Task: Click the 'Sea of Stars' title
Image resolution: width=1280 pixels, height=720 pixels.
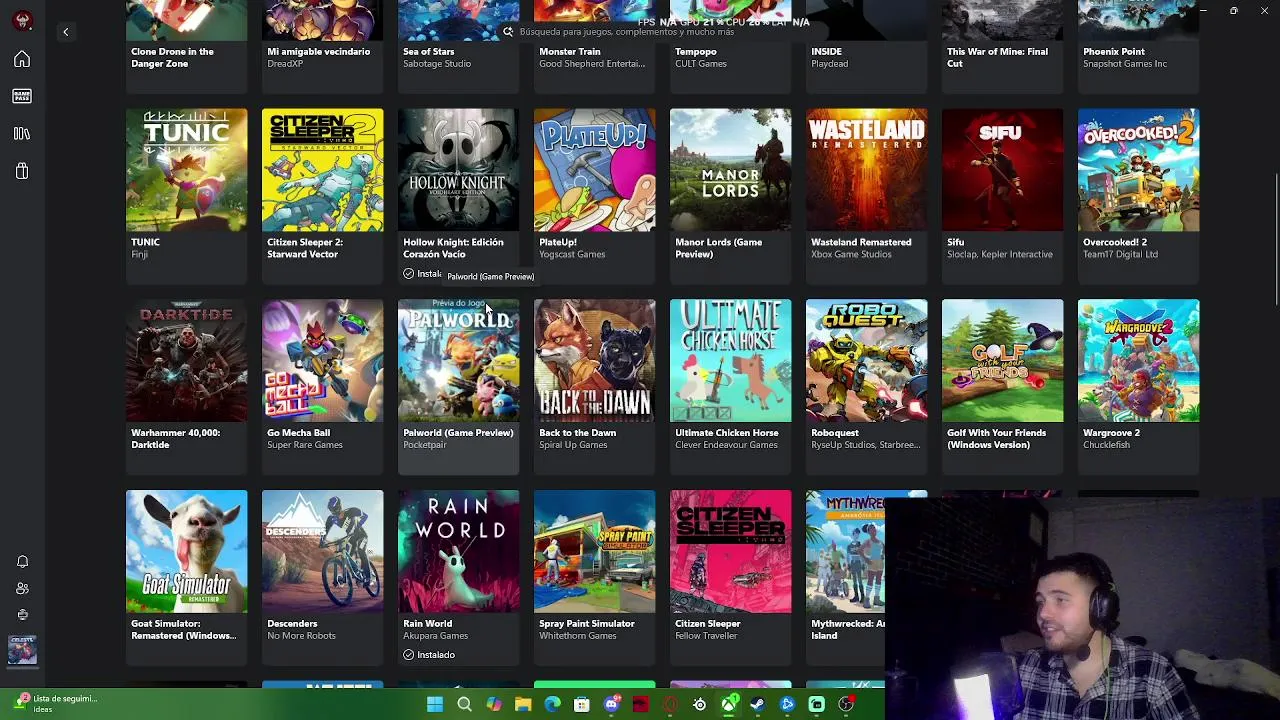Action: click(x=429, y=52)
